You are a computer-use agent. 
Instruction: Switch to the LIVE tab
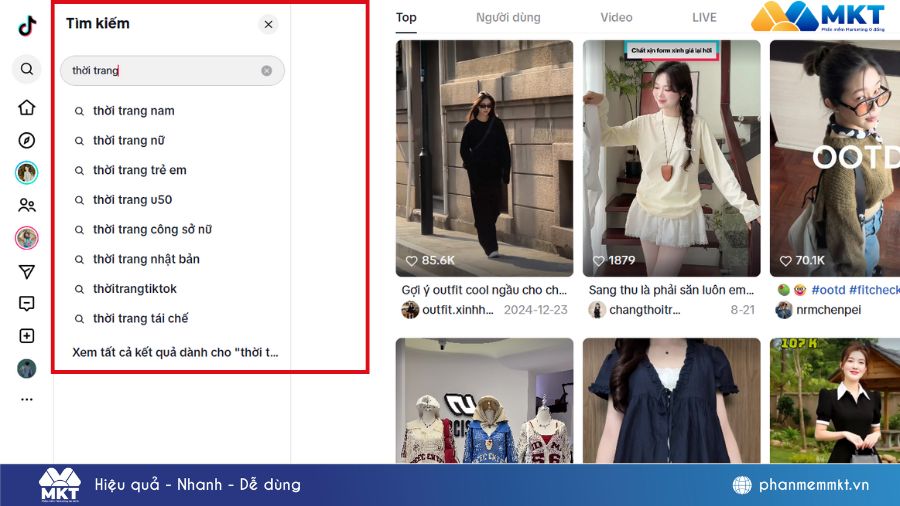click(x=704, y=18)
